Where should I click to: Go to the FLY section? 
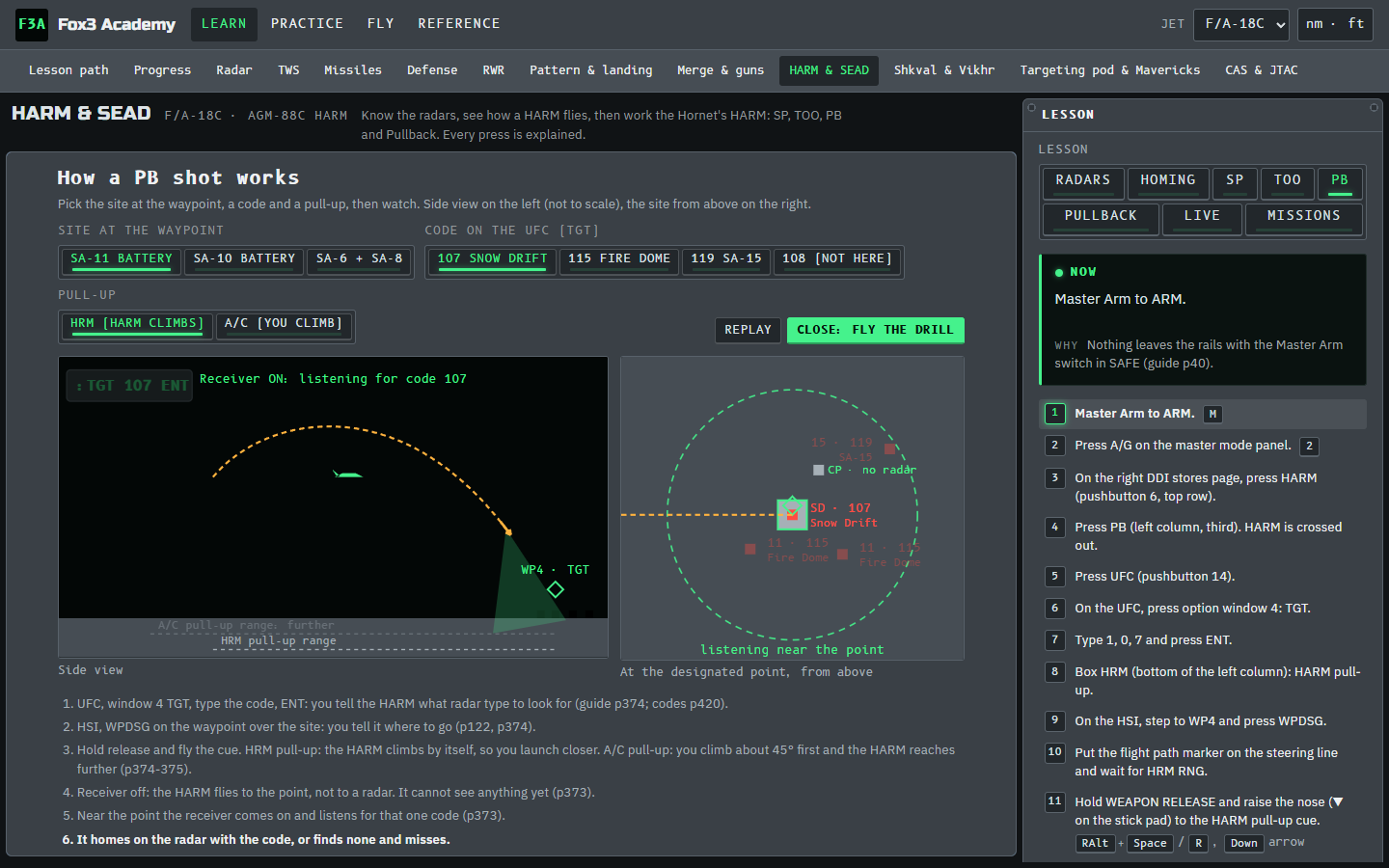click(381, 24)
